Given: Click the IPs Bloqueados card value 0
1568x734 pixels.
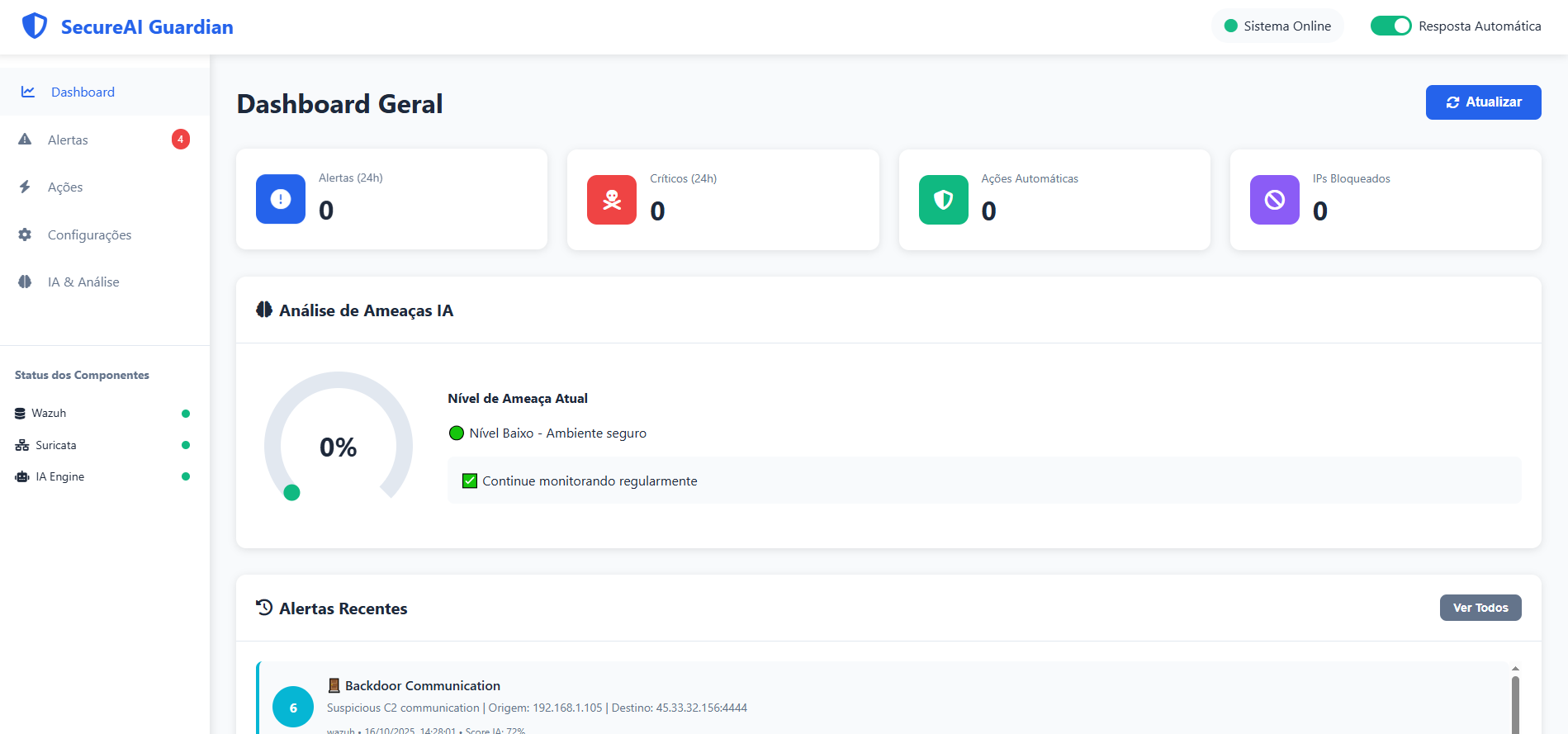Looking at the screenshot, I should pyautogui.click(x=1320, y=211).
